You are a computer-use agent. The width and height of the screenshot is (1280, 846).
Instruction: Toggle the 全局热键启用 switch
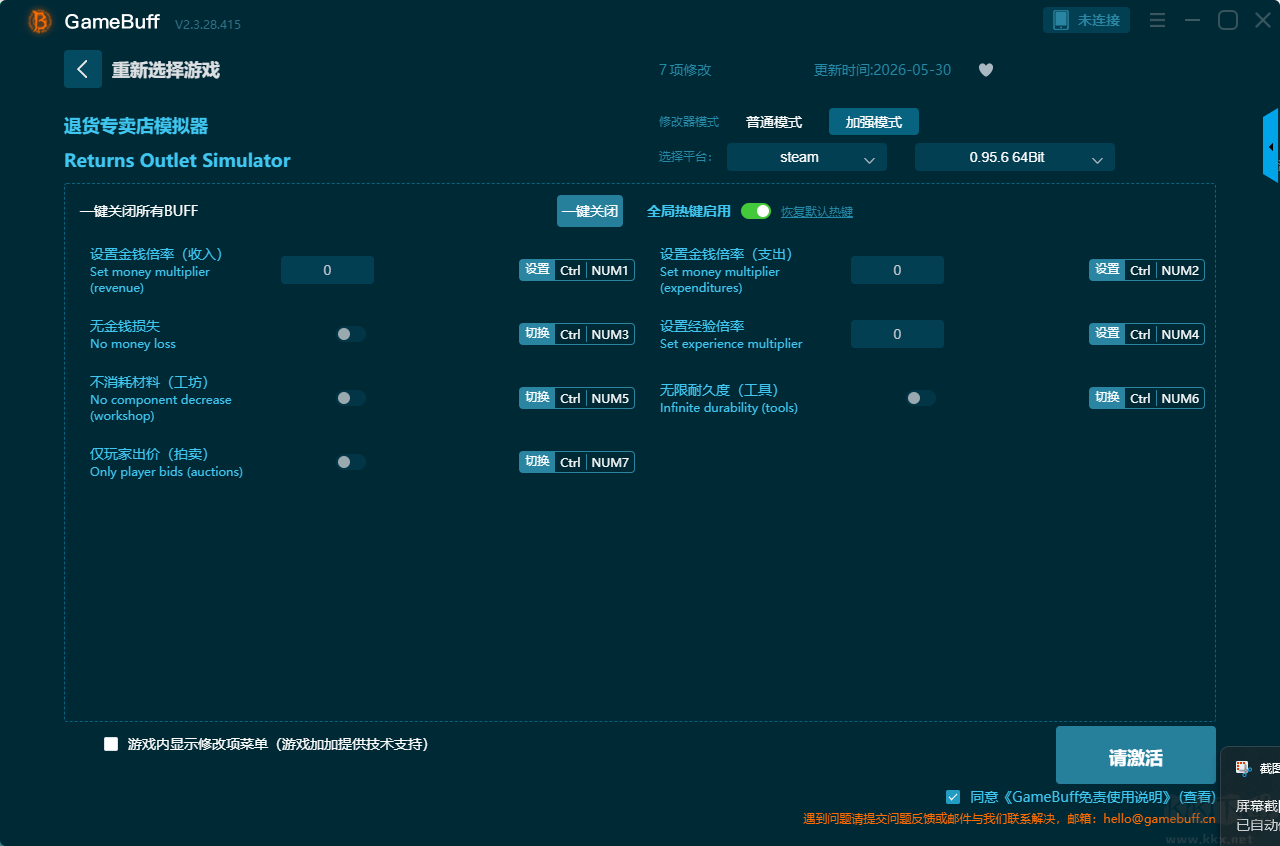(756, 211)
